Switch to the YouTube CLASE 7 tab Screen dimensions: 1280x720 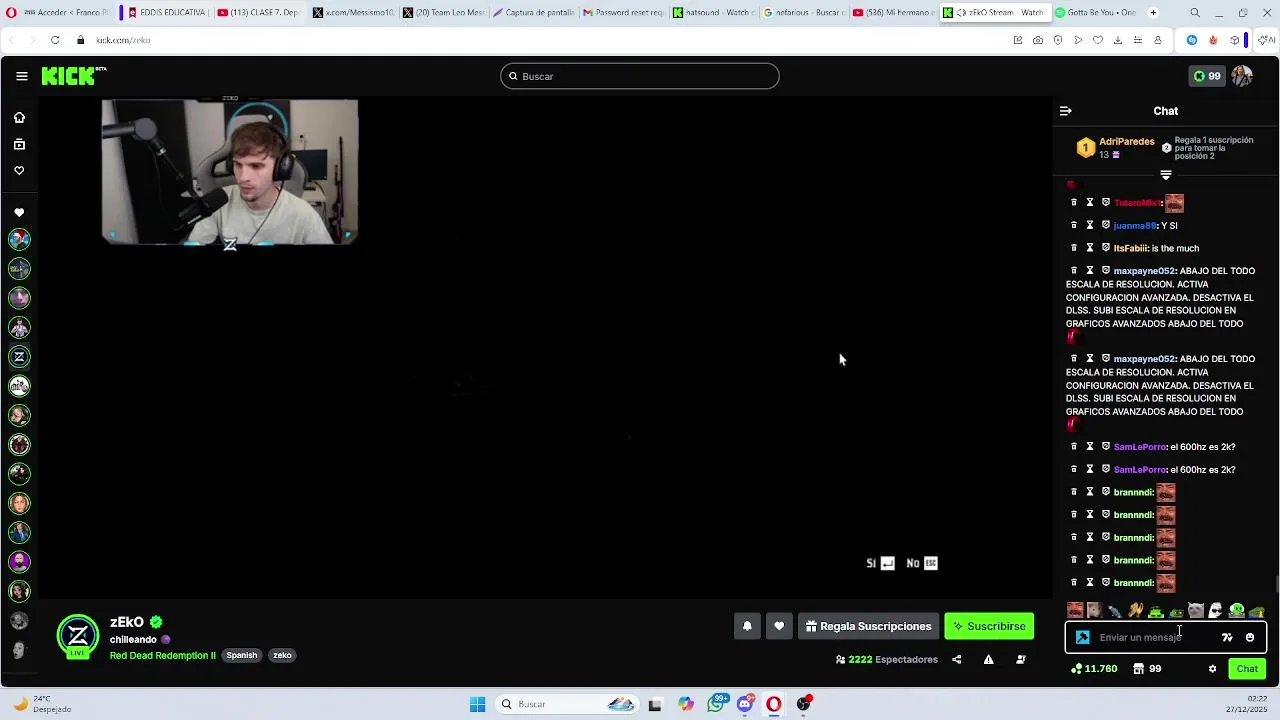coord(259,13)
